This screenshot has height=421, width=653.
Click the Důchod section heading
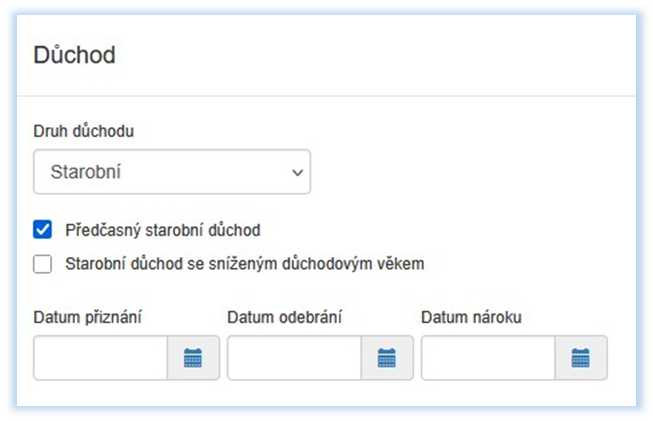tap(74, 54)
